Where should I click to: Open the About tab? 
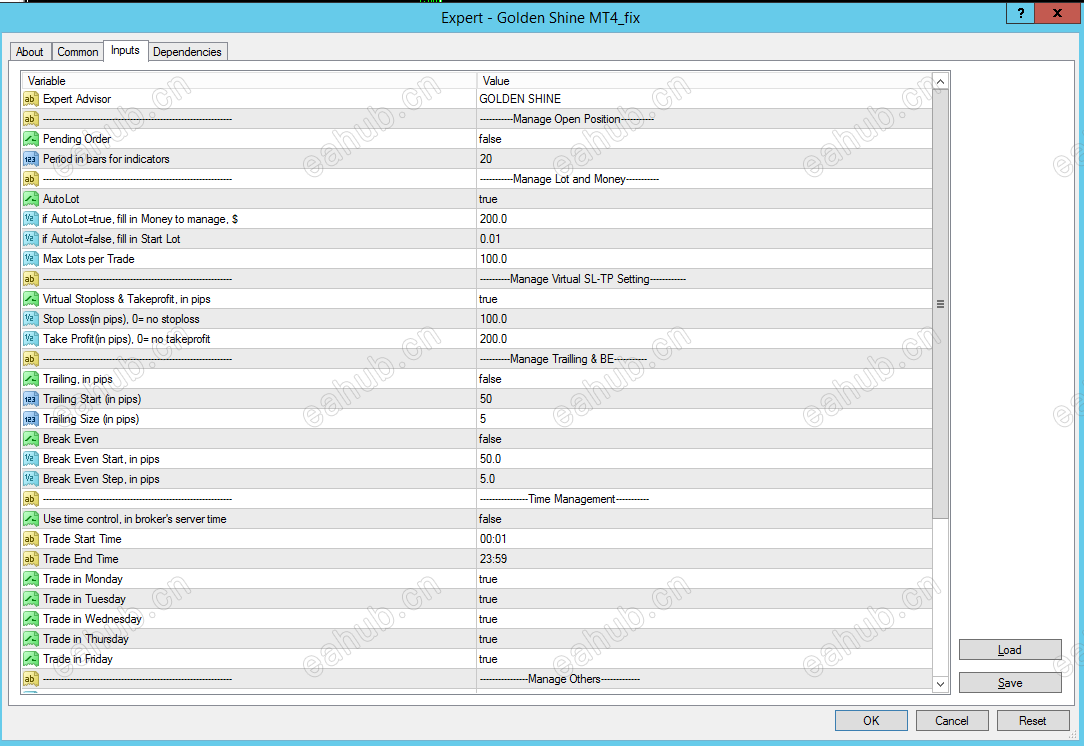tap(30, 52)
